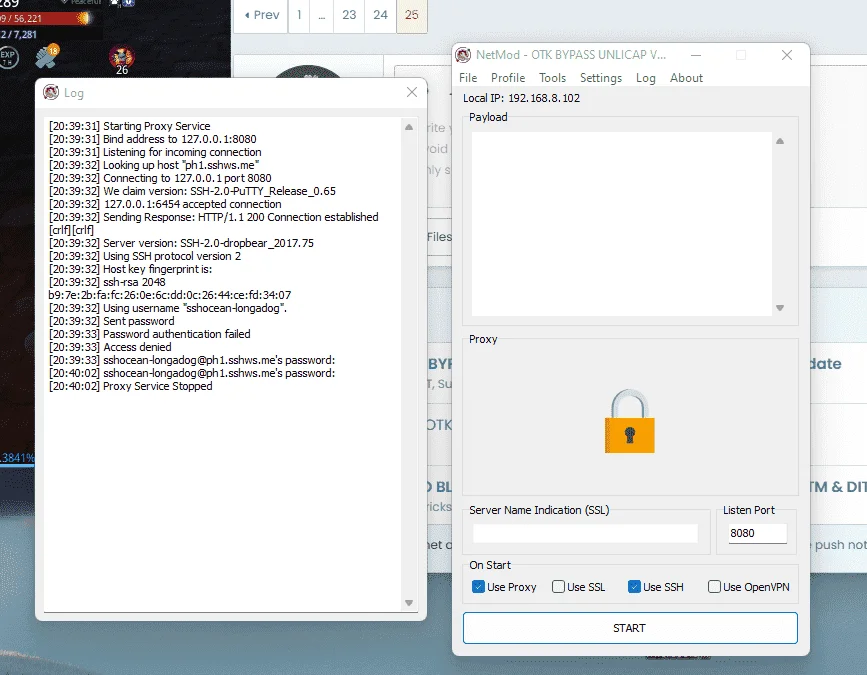Click the Payload scroll down arrow
This screenshot has width=867, height=675.
click(x=780, y=308)
